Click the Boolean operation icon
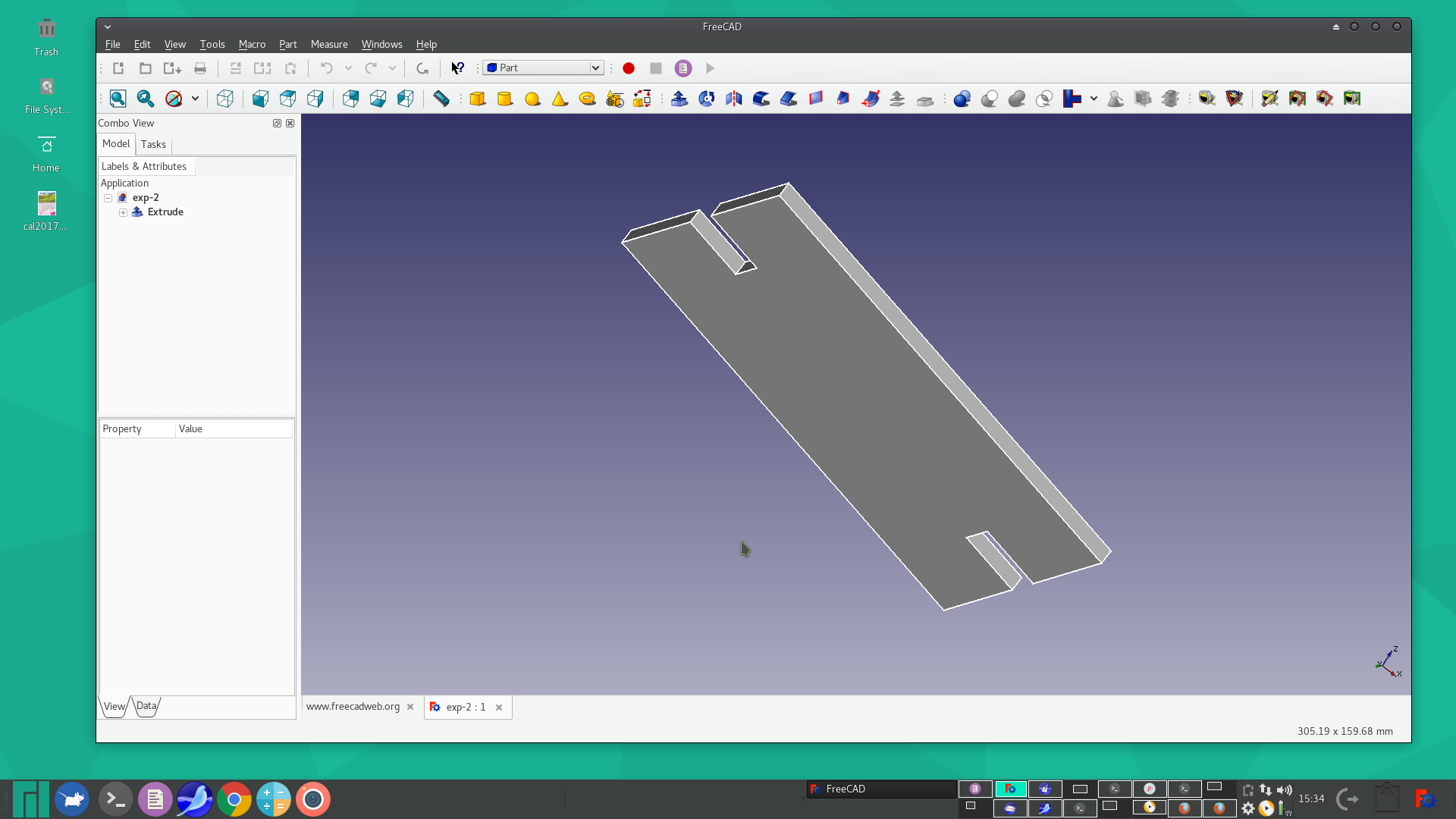The image size is (1456, 819). (x=962, y=99)
